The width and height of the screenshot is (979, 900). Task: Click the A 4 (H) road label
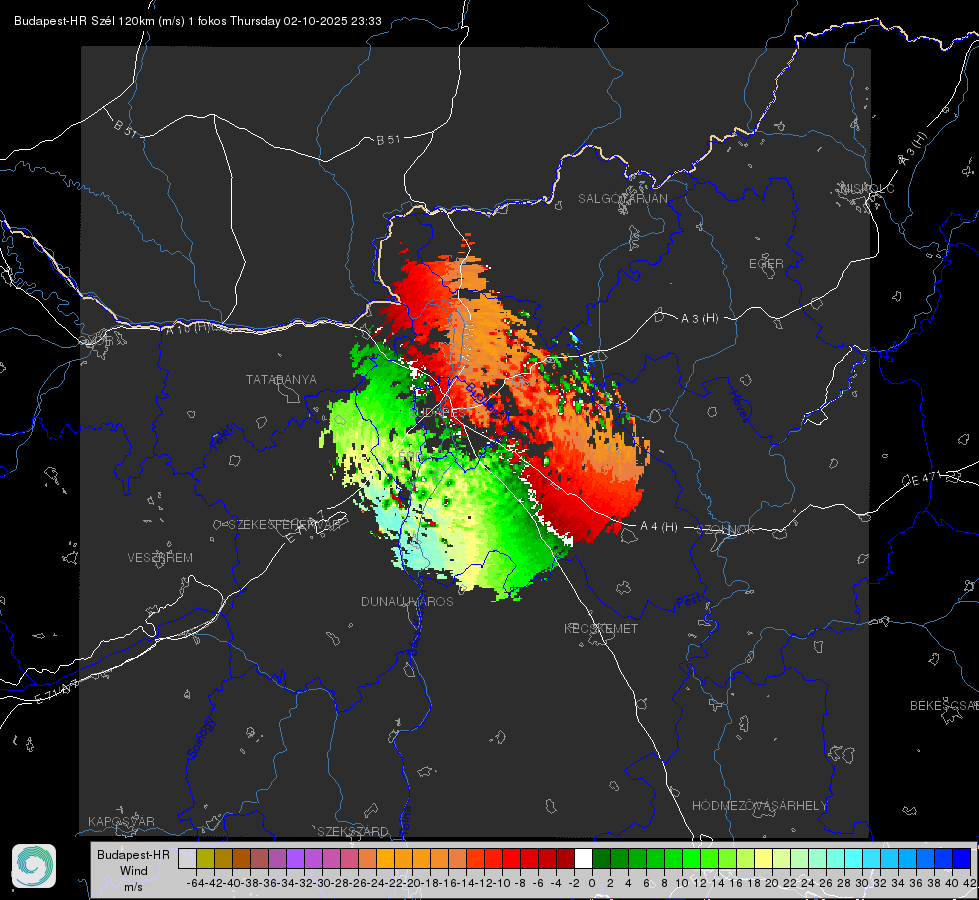[x=659, y=527]
